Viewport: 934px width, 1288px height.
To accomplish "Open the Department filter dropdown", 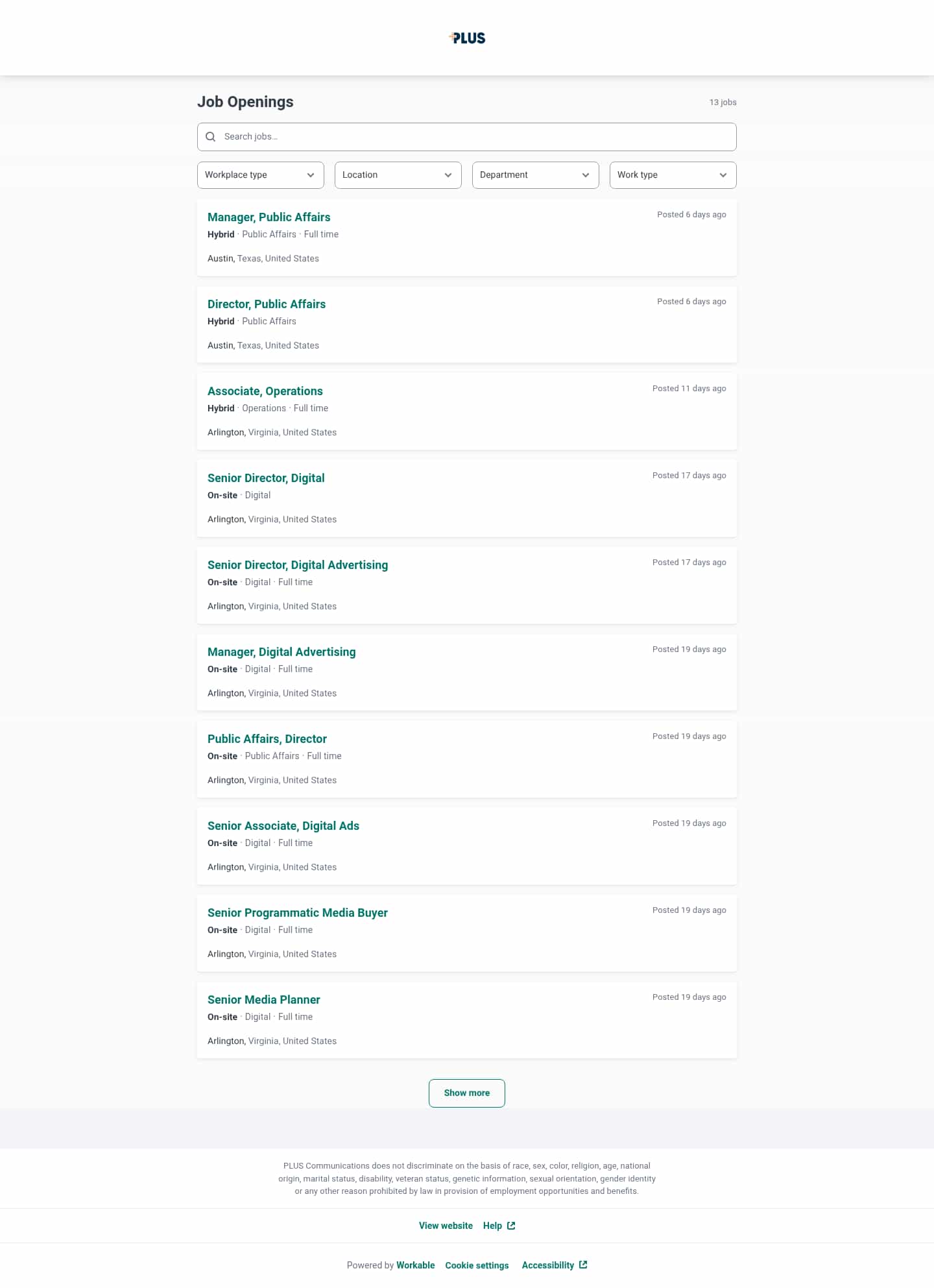I will pyautogui.click(x=535, y=175).
